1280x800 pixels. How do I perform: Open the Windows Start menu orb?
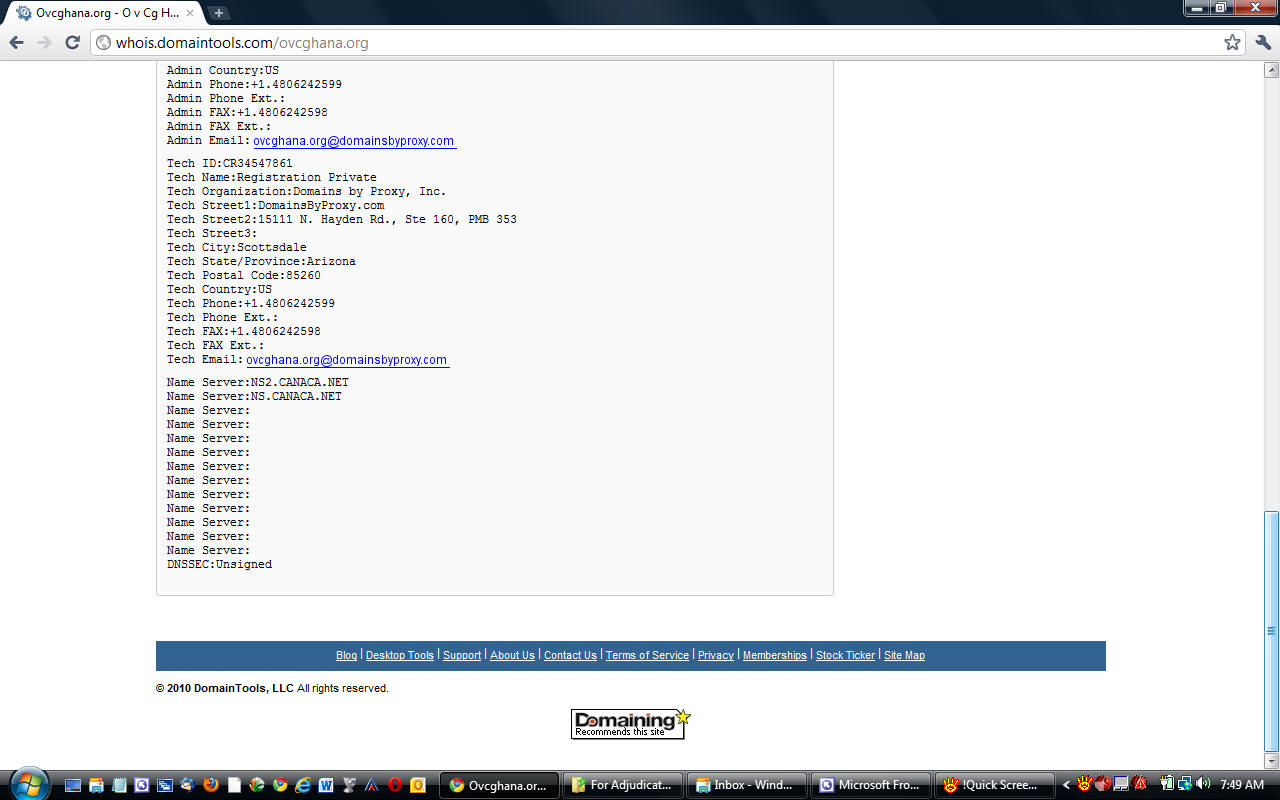(28, 783)
